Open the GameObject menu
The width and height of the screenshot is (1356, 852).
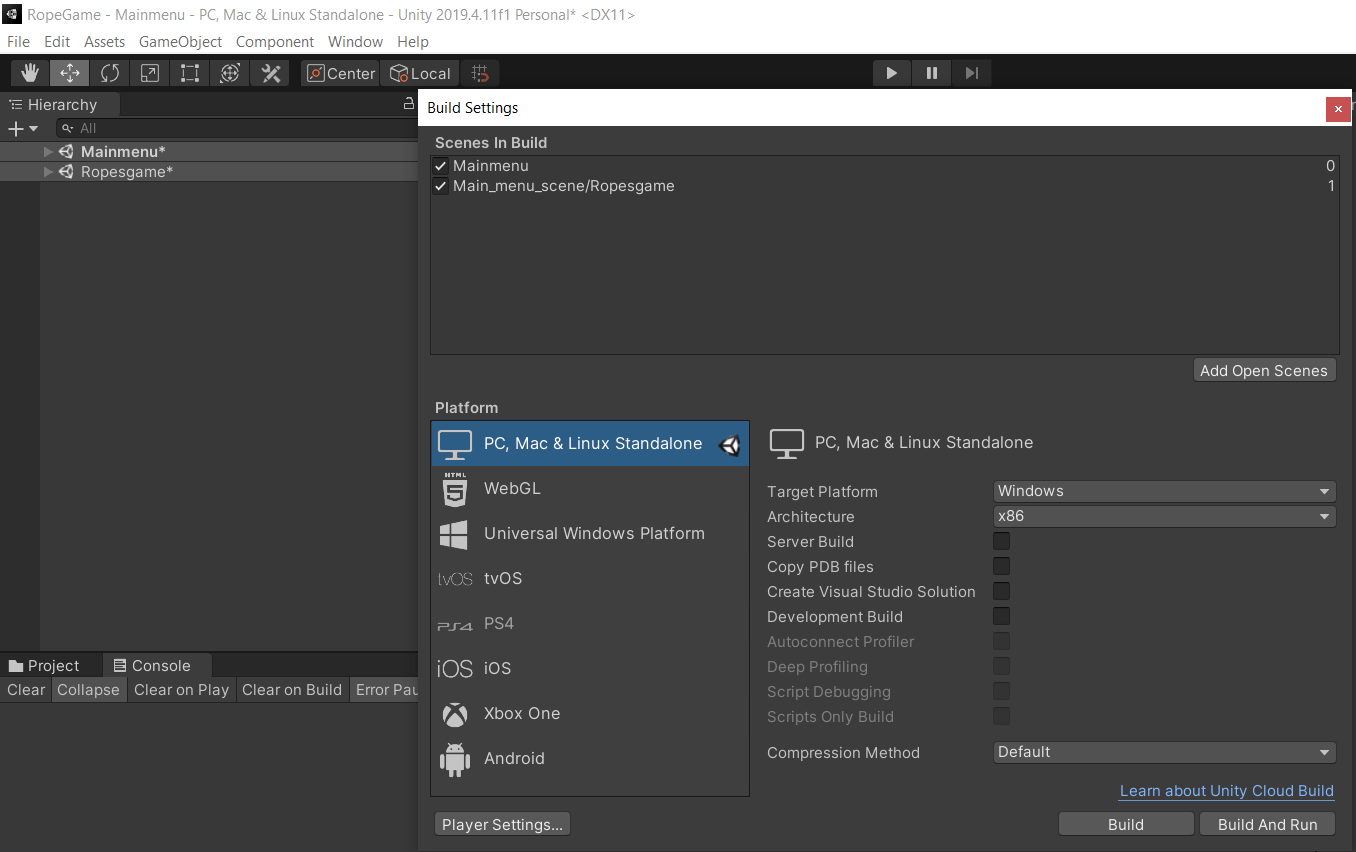181,42
